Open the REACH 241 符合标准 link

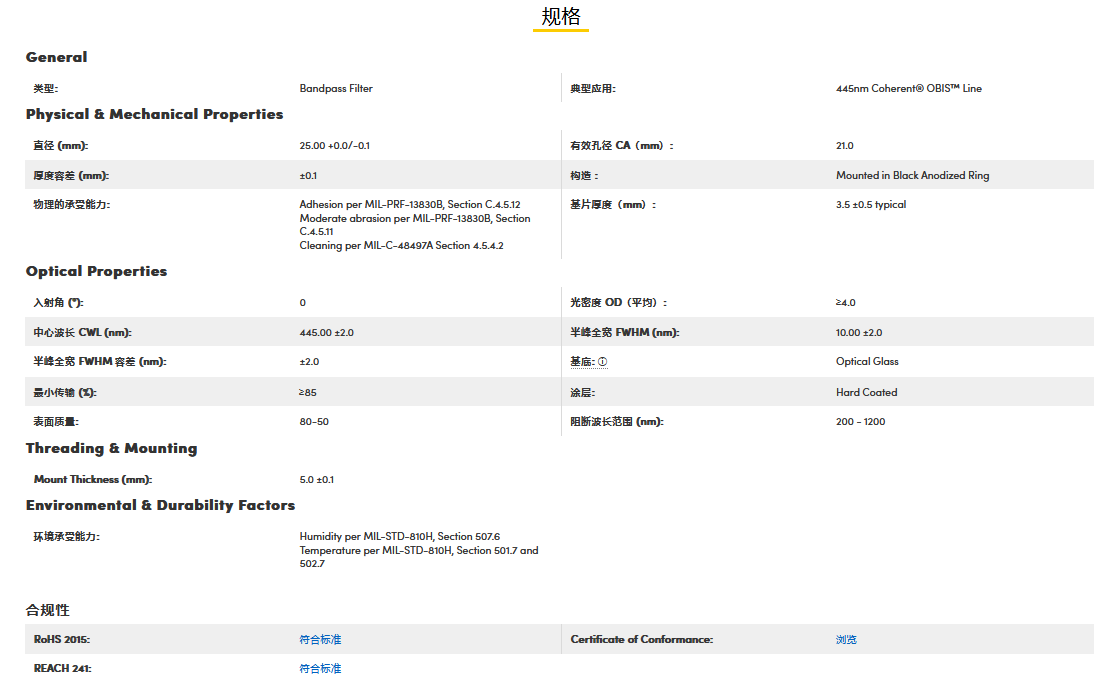pos(320,668)
